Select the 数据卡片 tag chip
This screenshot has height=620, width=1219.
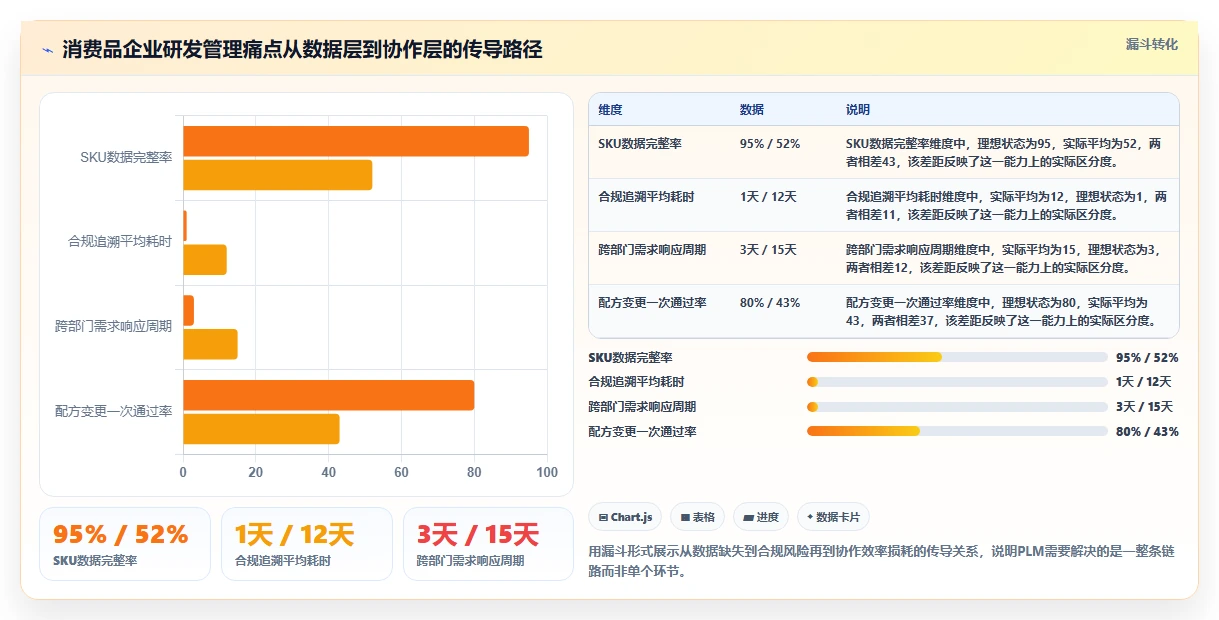833,517
